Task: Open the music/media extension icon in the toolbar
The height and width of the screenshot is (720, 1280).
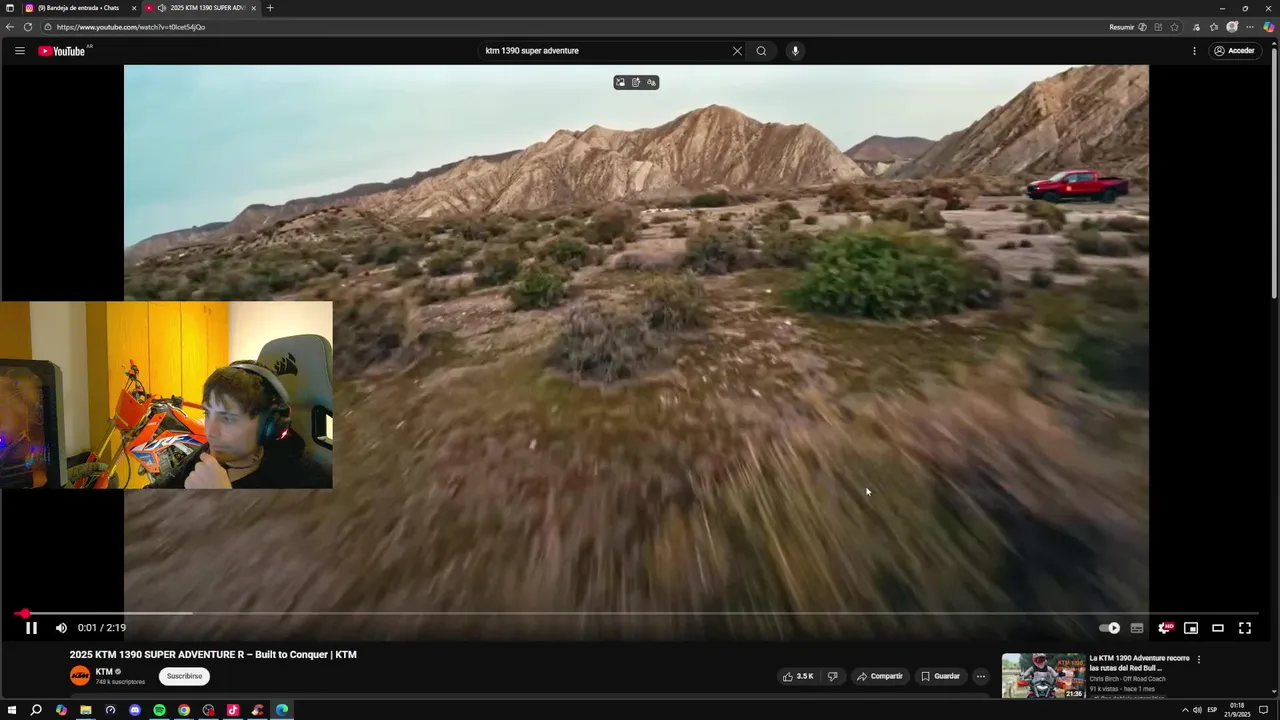Action: 1196,27
